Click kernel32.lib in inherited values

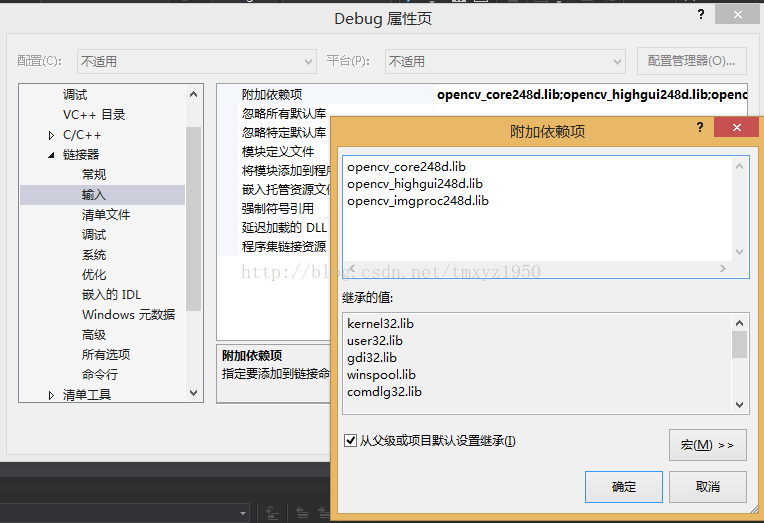(380, 324)
